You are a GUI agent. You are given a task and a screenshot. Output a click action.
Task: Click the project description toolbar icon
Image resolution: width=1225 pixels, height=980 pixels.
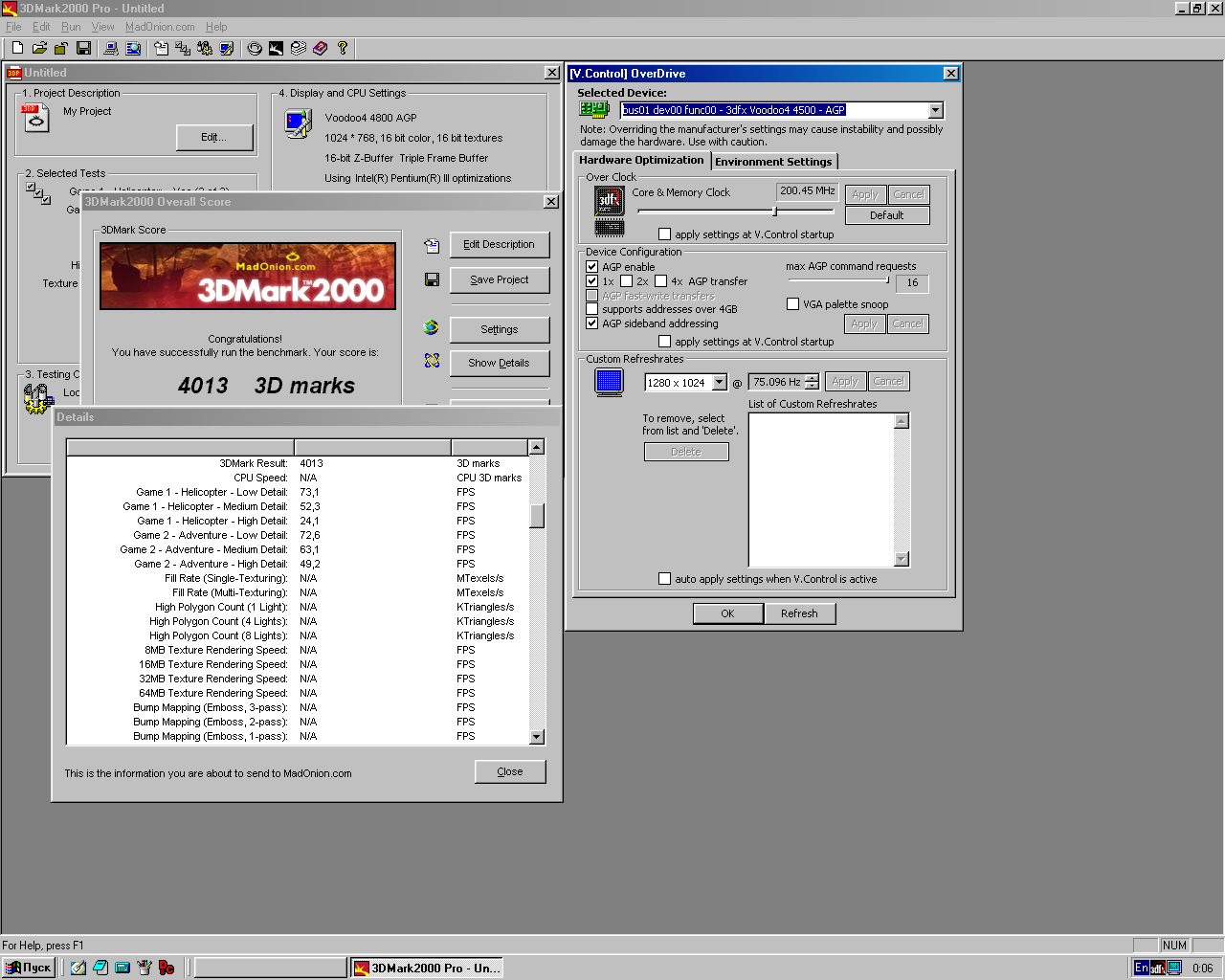point(161,48)
